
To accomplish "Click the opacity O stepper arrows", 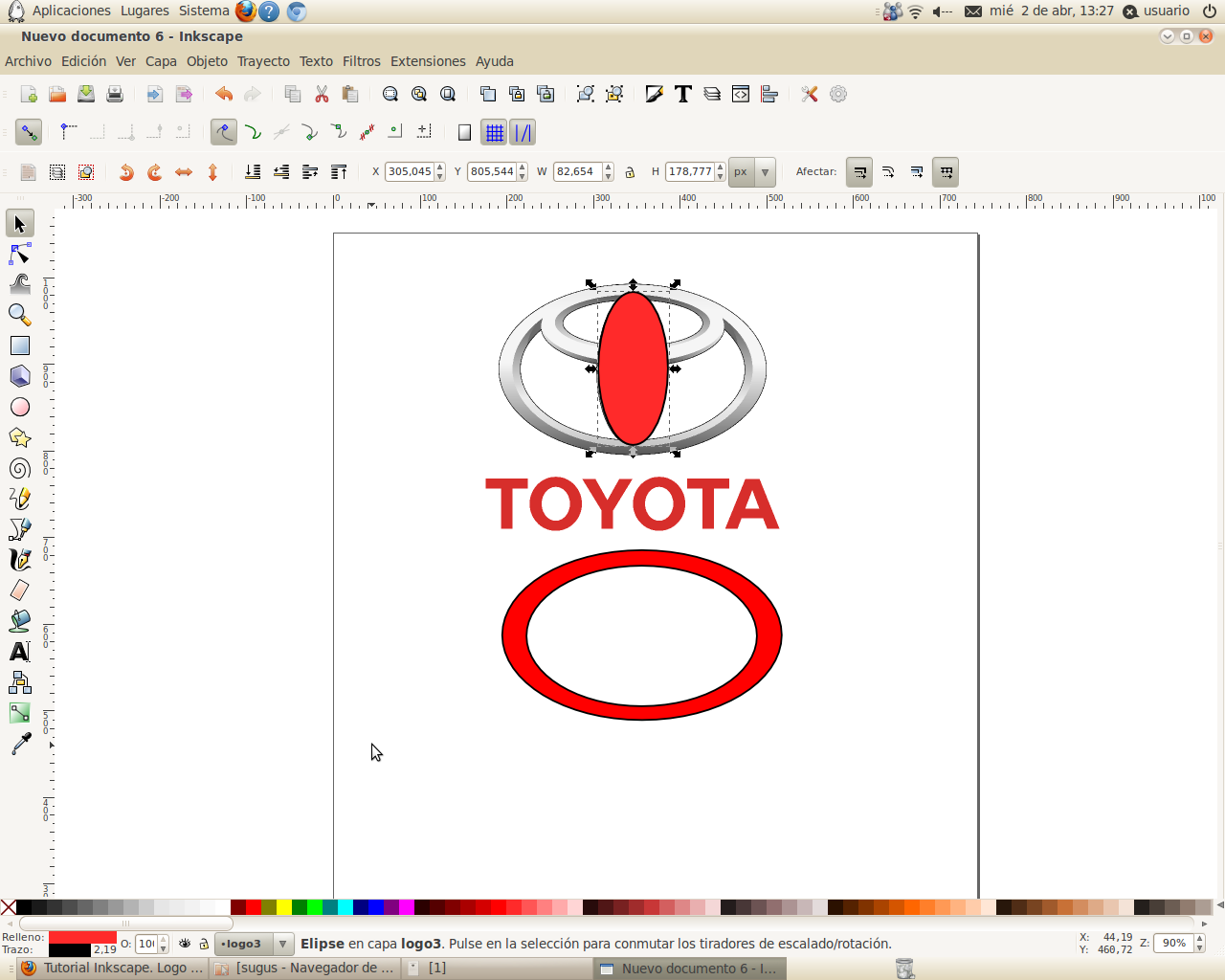I will 164,944.
